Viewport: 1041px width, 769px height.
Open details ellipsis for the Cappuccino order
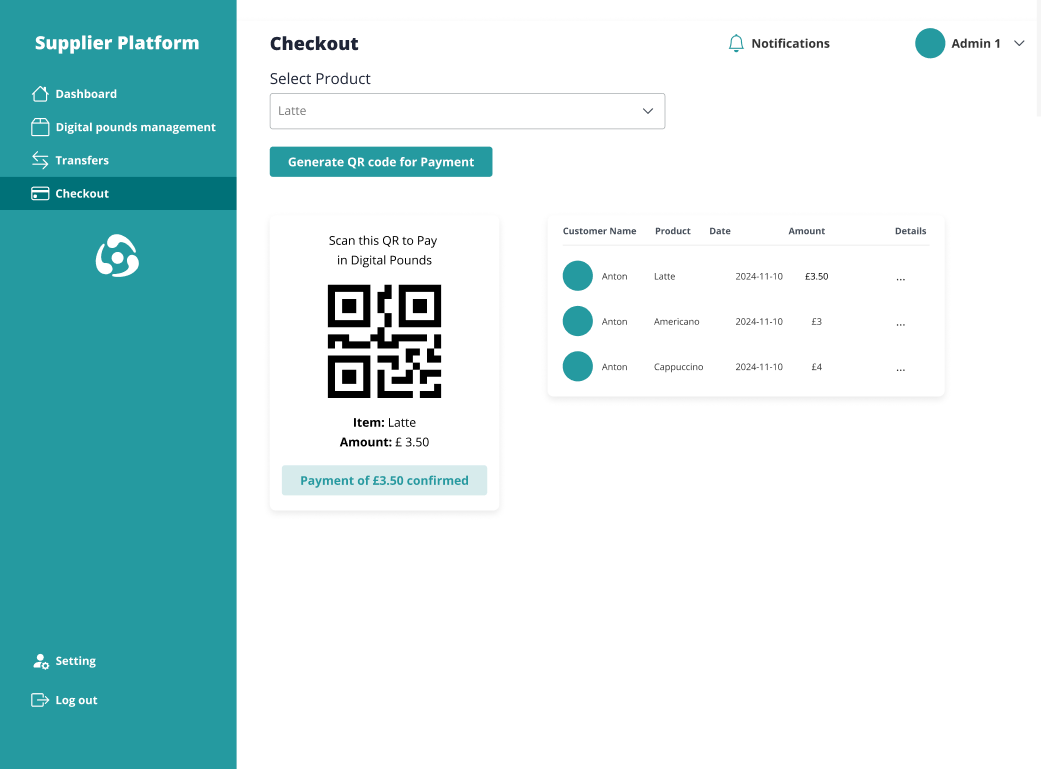[900, 369]
